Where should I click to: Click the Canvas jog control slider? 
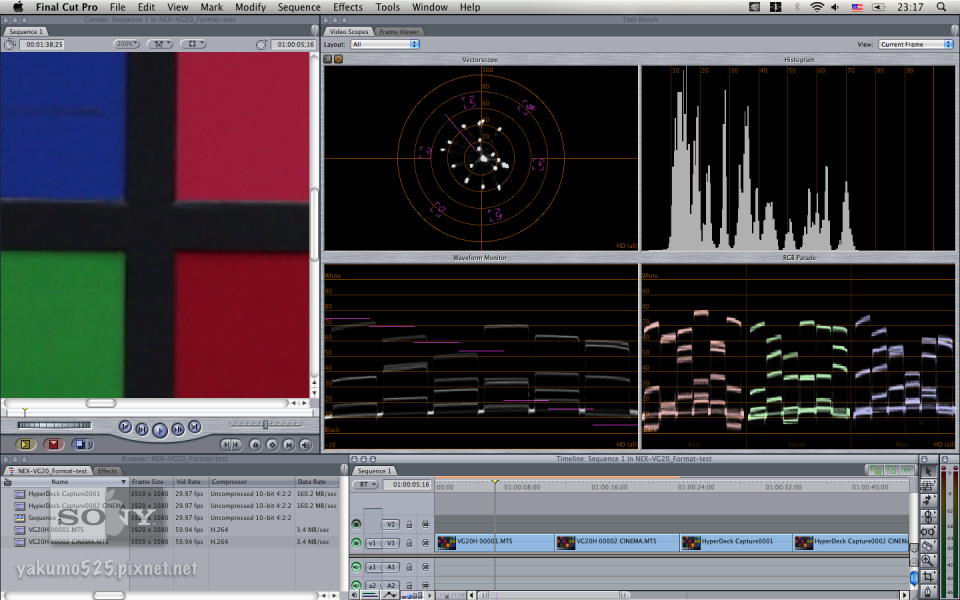265,425
